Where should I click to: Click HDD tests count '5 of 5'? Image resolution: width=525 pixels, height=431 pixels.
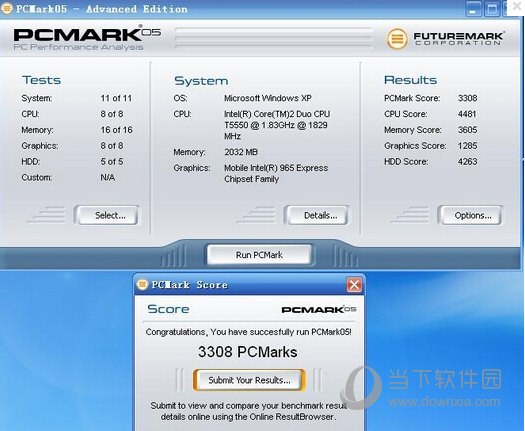pyautogui.click(x=112, y=161)
